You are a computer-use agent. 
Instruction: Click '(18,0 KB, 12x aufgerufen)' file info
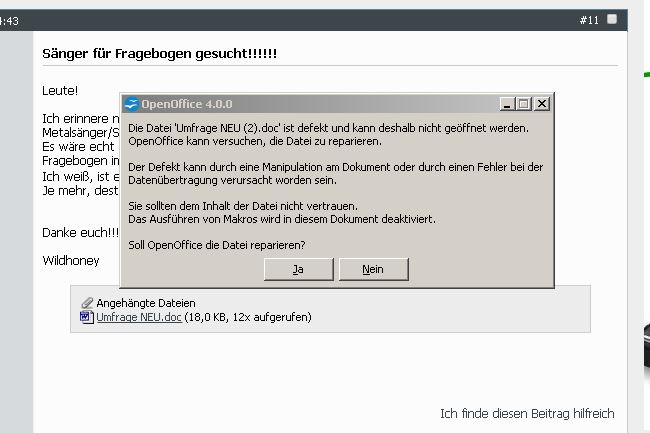(x=248, y=317)
